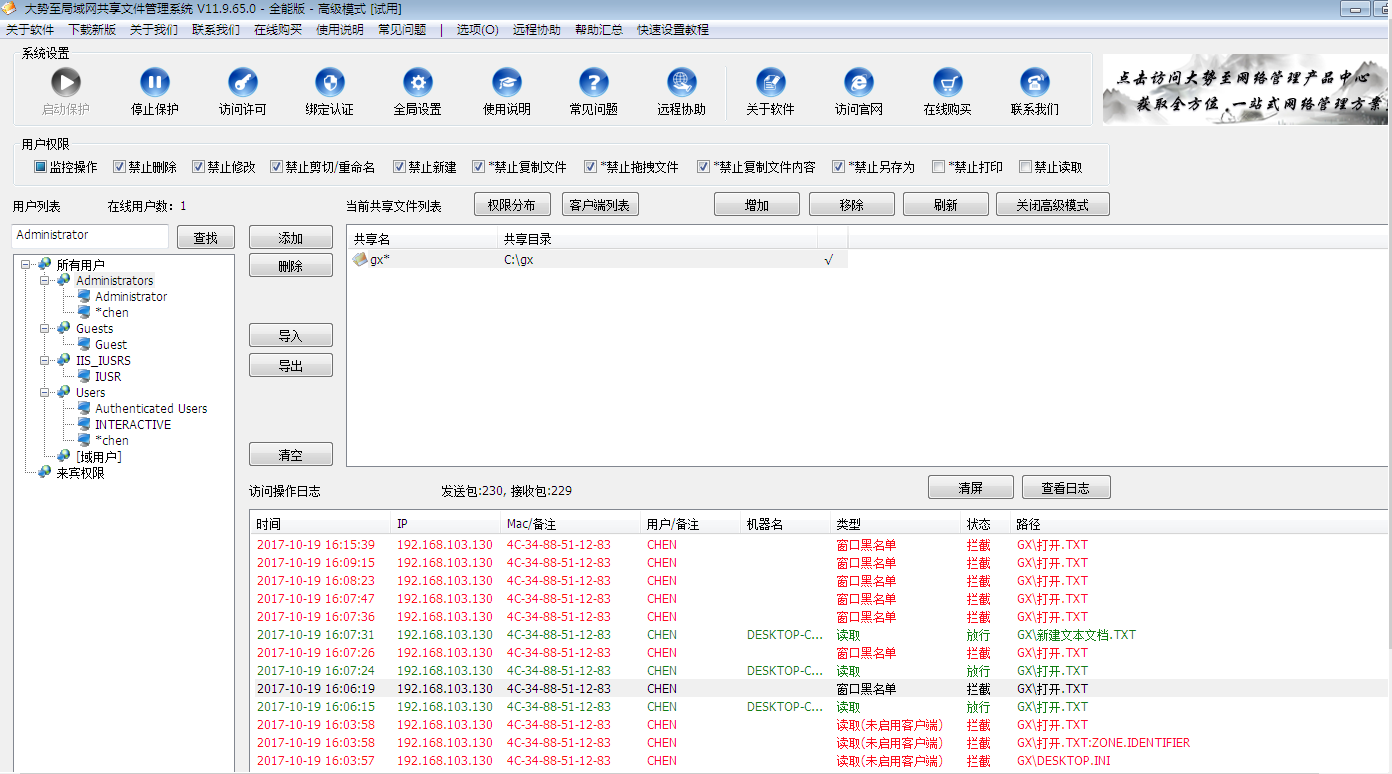Open 联系我们 telephone icon
The image size is (1392, 774).
point(1034,83)
